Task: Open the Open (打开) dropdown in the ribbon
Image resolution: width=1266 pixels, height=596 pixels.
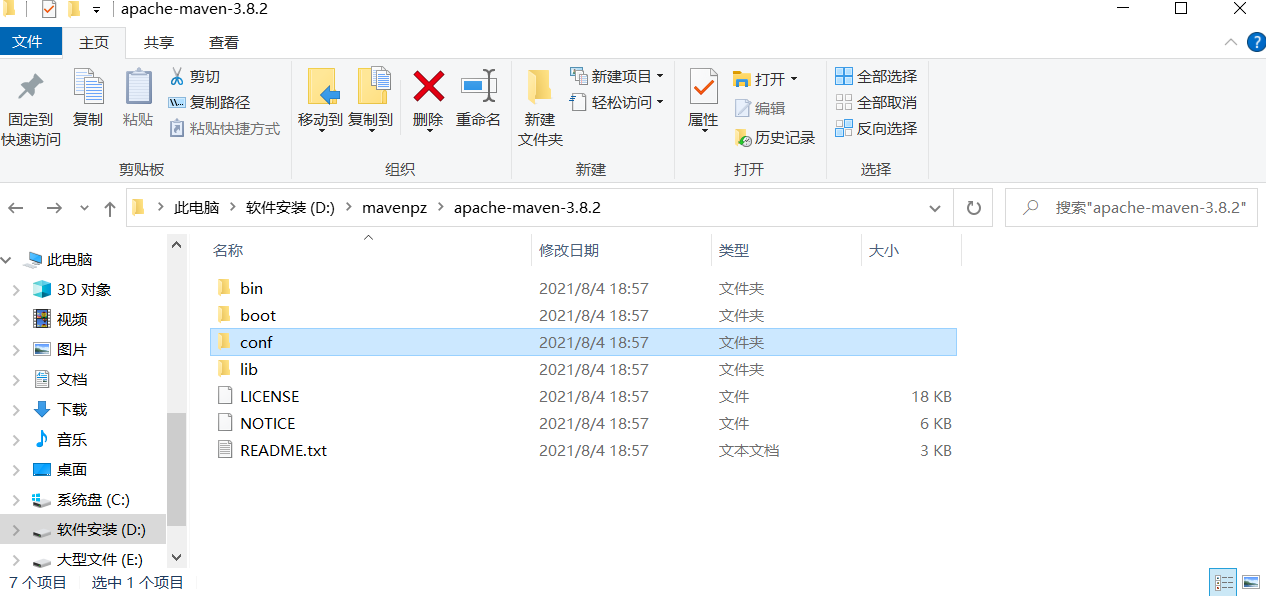Action: [x=794, y=79]
